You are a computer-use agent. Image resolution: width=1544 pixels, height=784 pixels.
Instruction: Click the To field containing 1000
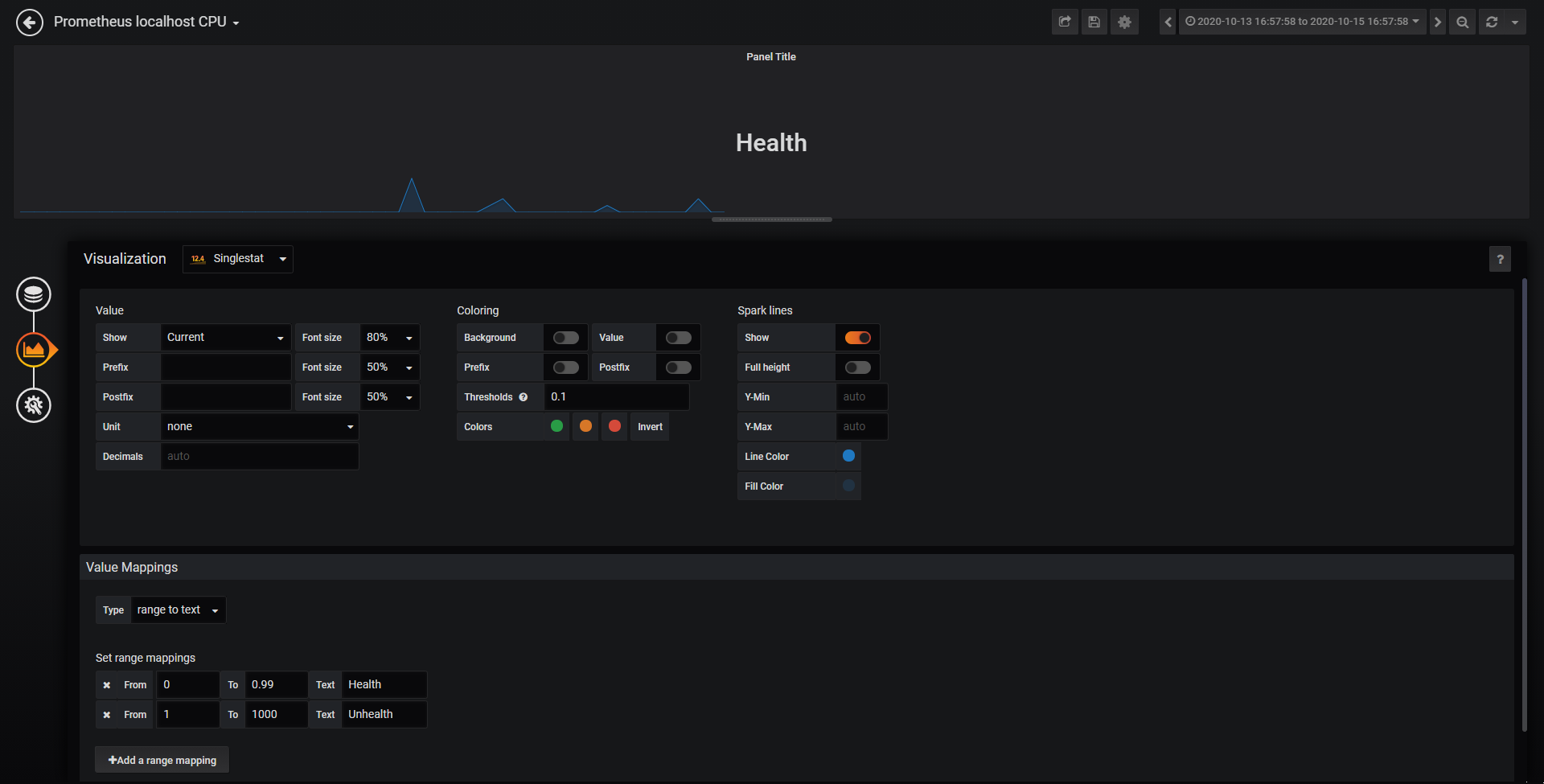(277, 715)
